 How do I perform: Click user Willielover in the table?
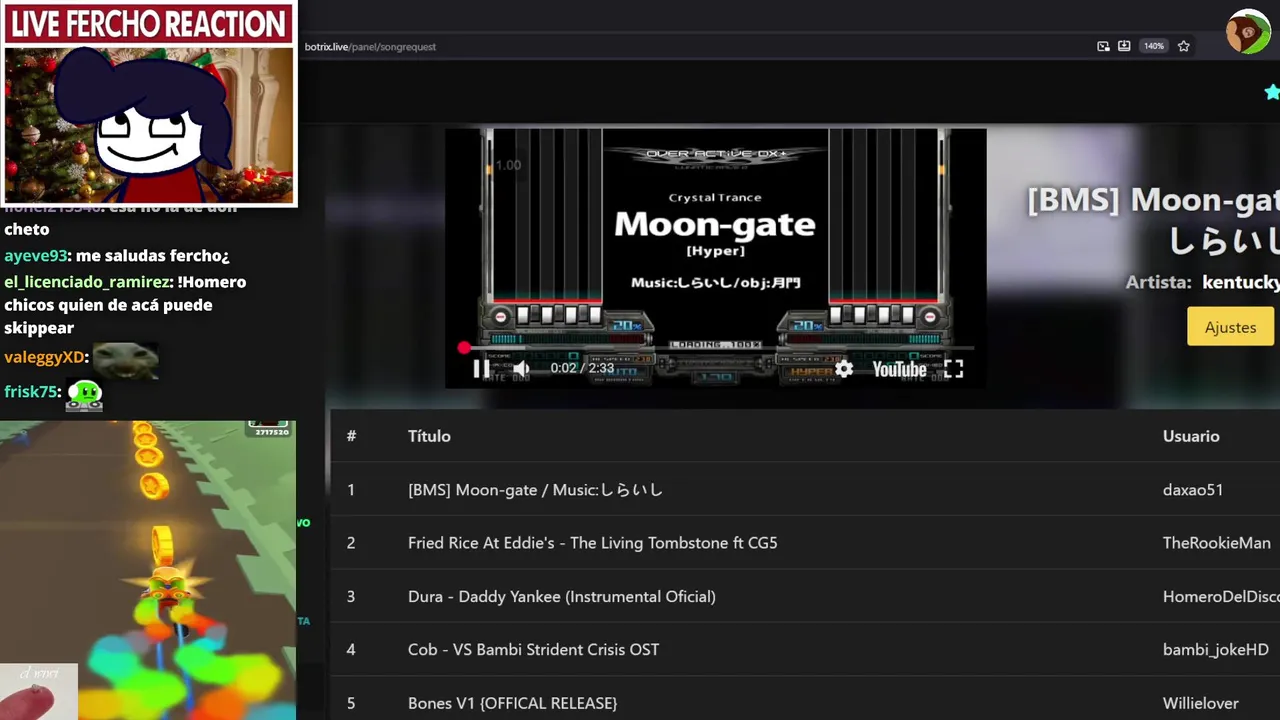coord(1201,704)
